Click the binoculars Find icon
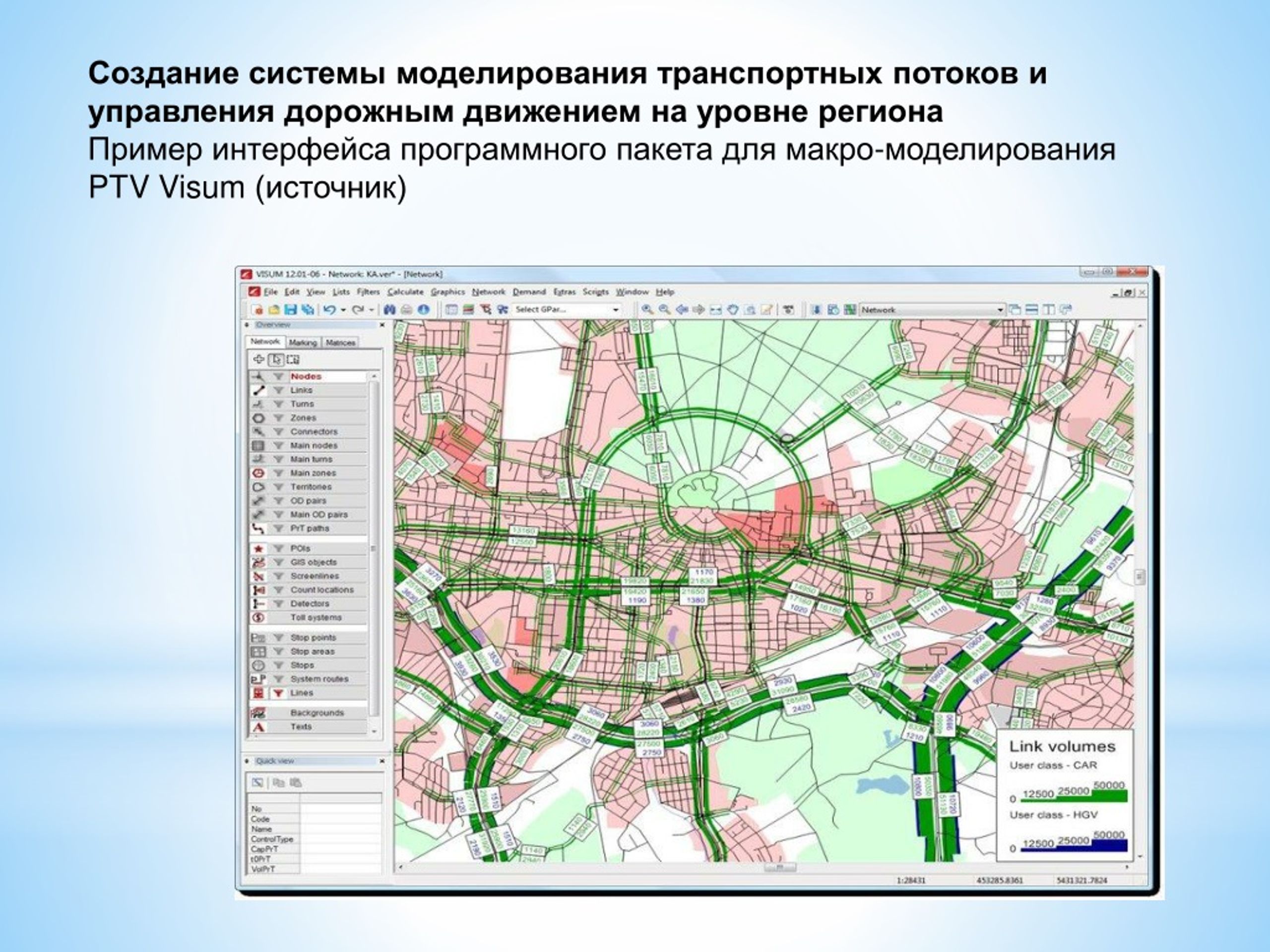The height and width of the screenshot is (952, 1270). [390, 310]
